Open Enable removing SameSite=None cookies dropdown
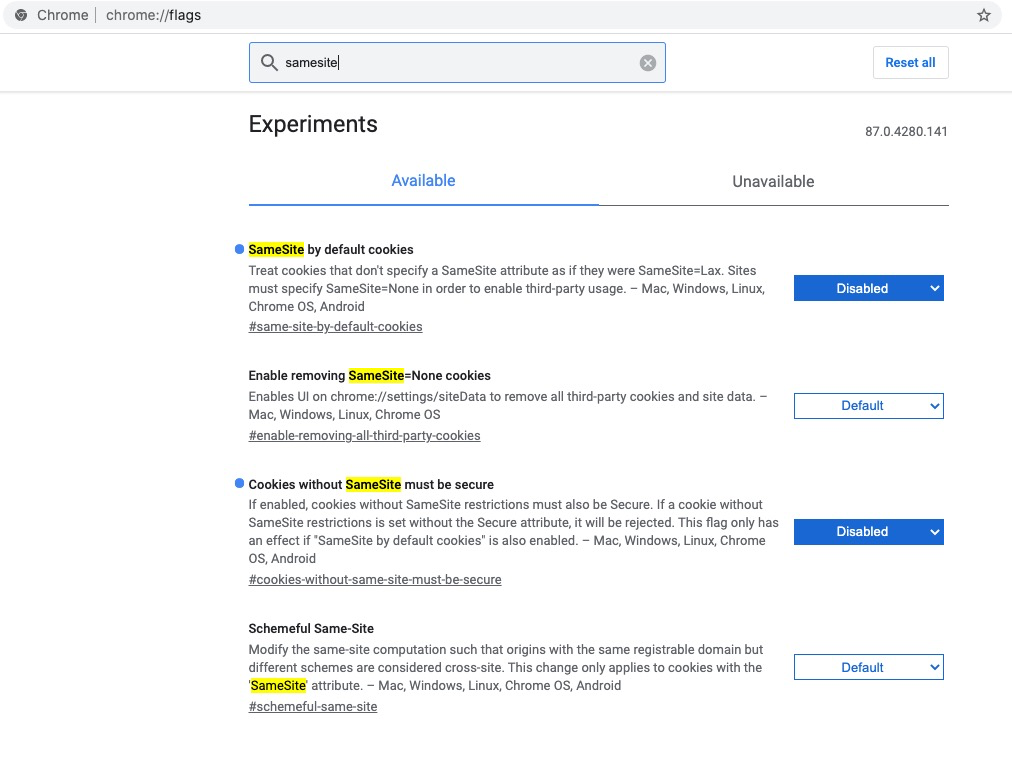Viewport: 1012px width, 760px height. pos(868,406)
